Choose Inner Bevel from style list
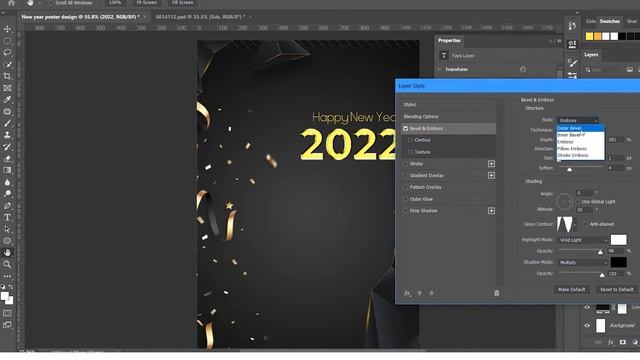Viewport: 640px width, 360px height. point(580,135)
